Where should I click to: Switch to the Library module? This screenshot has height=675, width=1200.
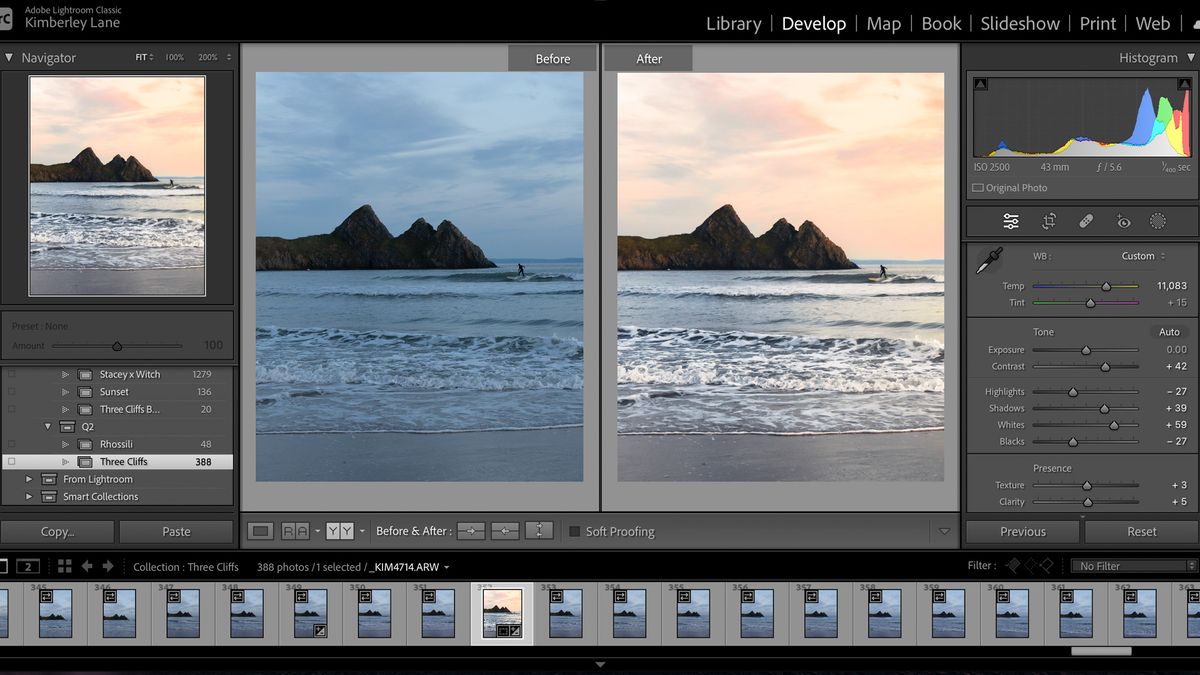733,23
